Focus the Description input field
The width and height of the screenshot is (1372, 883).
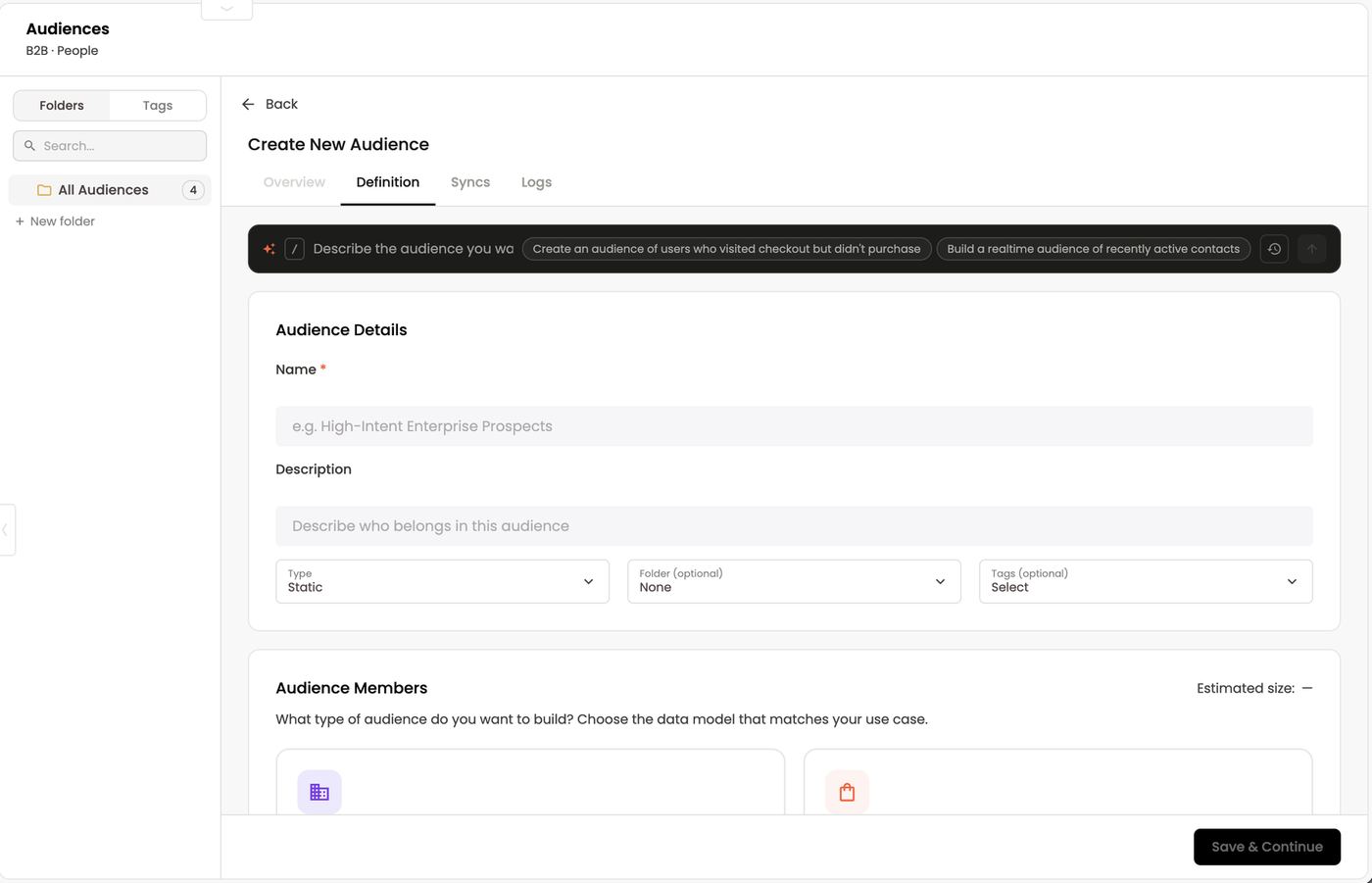tap(794, 526)
